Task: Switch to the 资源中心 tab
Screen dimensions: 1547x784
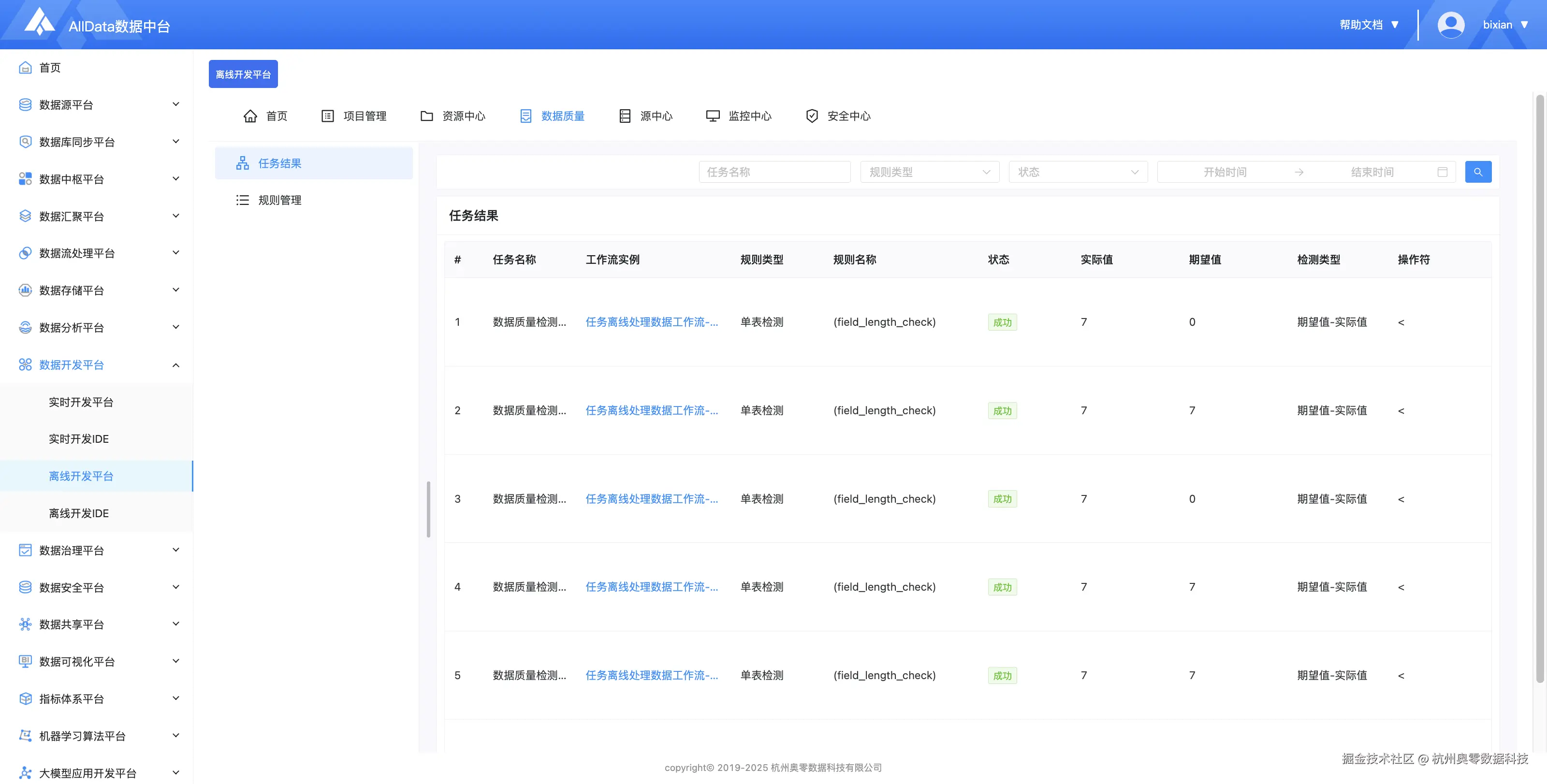Action: coord(453,116)
